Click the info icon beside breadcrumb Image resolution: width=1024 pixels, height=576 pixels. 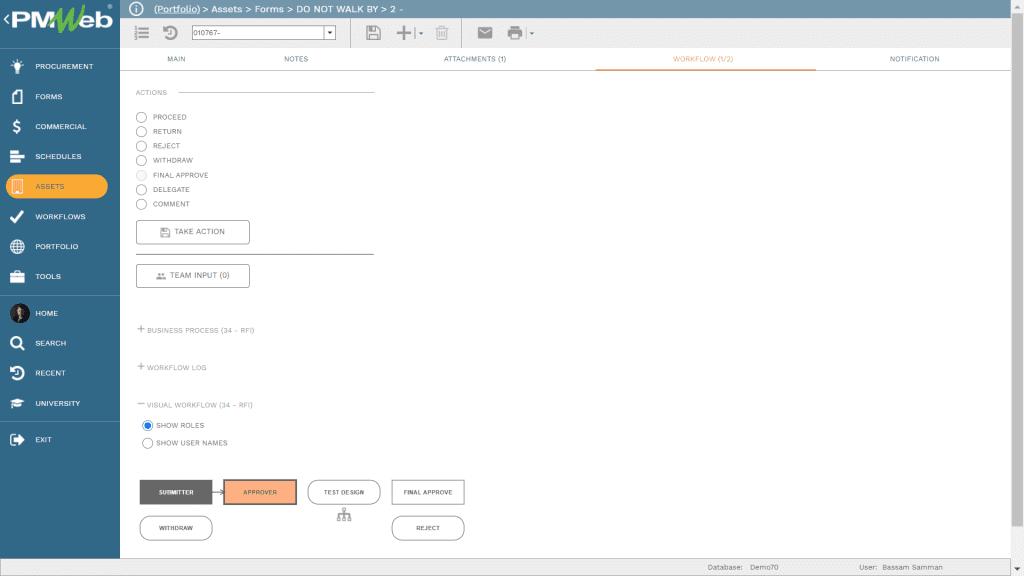pyautogui.click(x=136, y=9)
